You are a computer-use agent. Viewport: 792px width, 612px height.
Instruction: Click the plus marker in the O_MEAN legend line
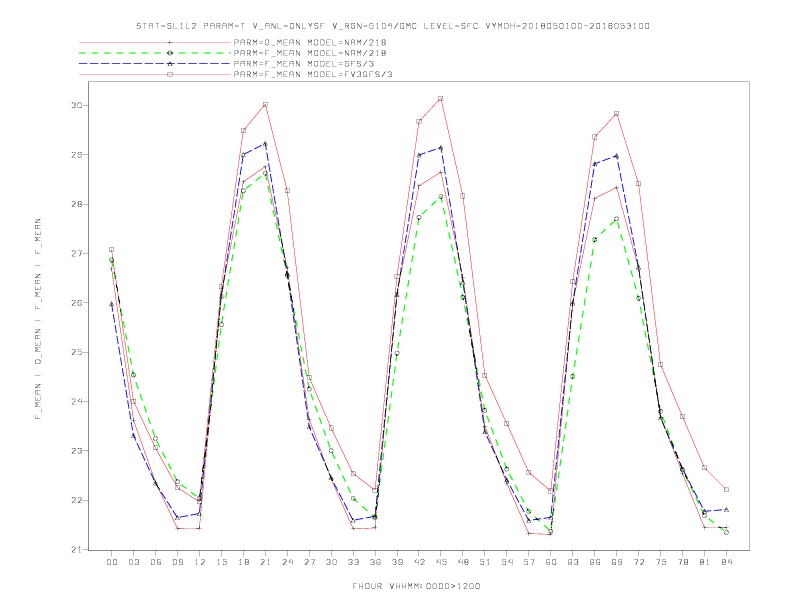click(x=170, y=42)
